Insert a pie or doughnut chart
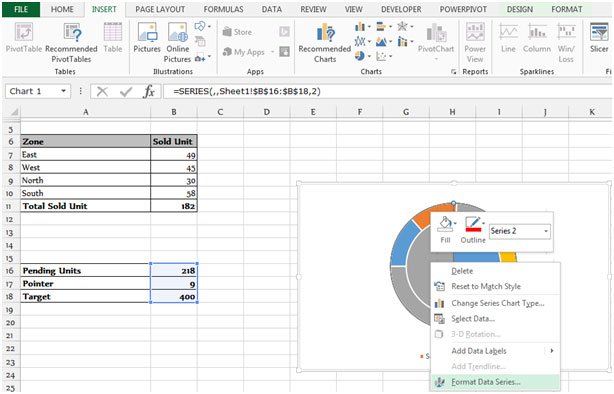Viewport: 614px width, 394px height. (x=363, y=56)
